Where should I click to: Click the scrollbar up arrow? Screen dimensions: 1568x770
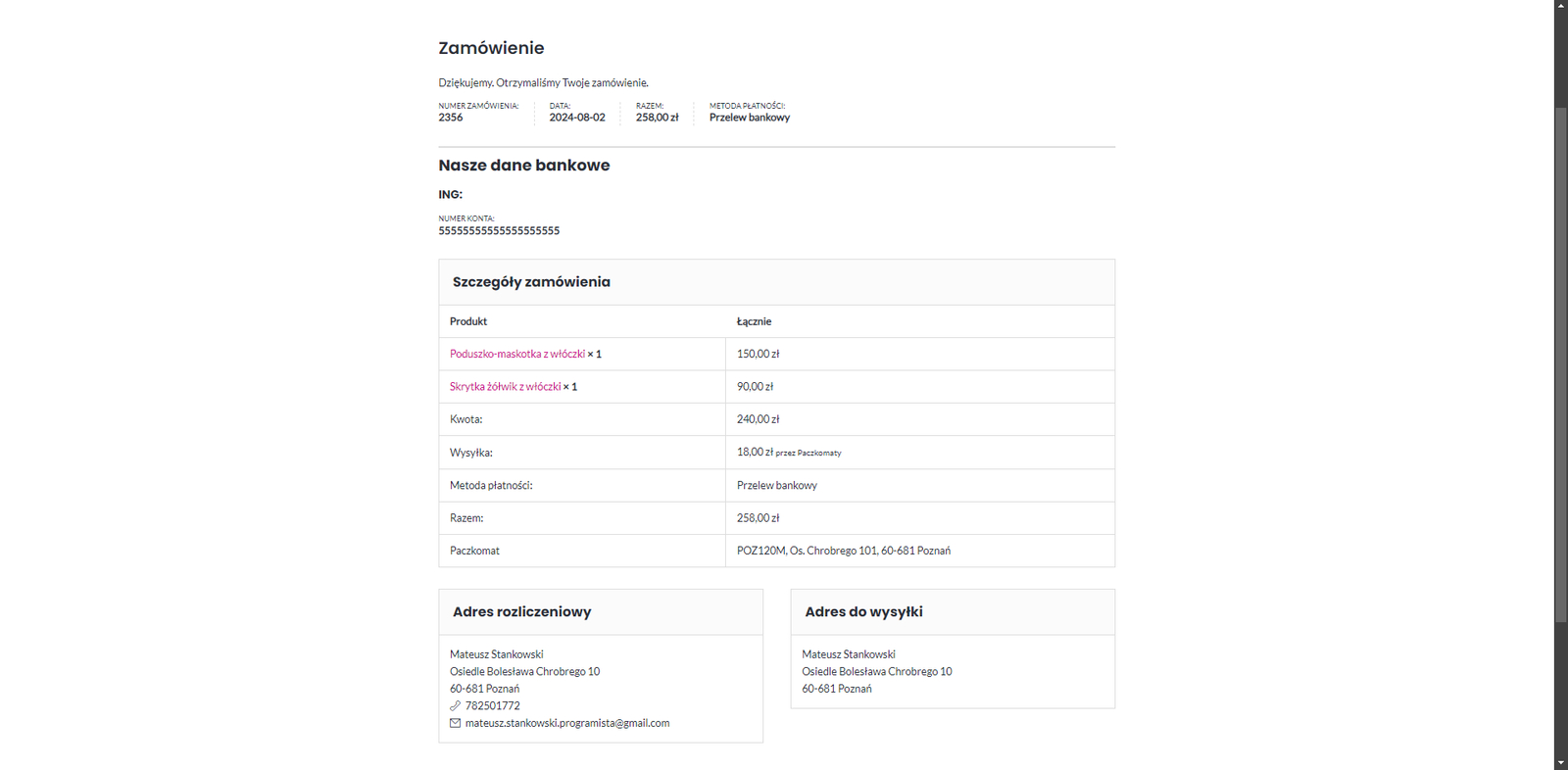pos(1560,6)
